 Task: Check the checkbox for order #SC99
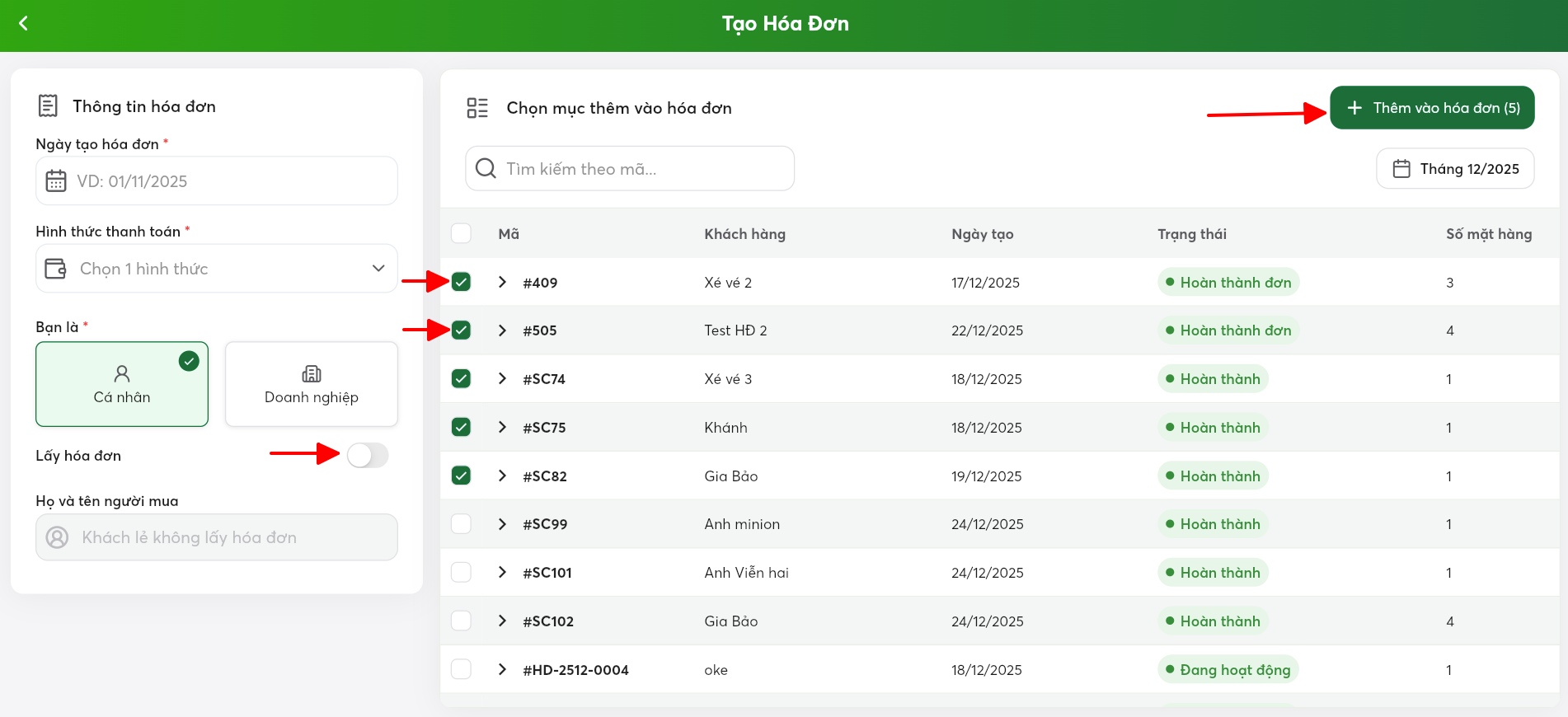pos(462,524)
